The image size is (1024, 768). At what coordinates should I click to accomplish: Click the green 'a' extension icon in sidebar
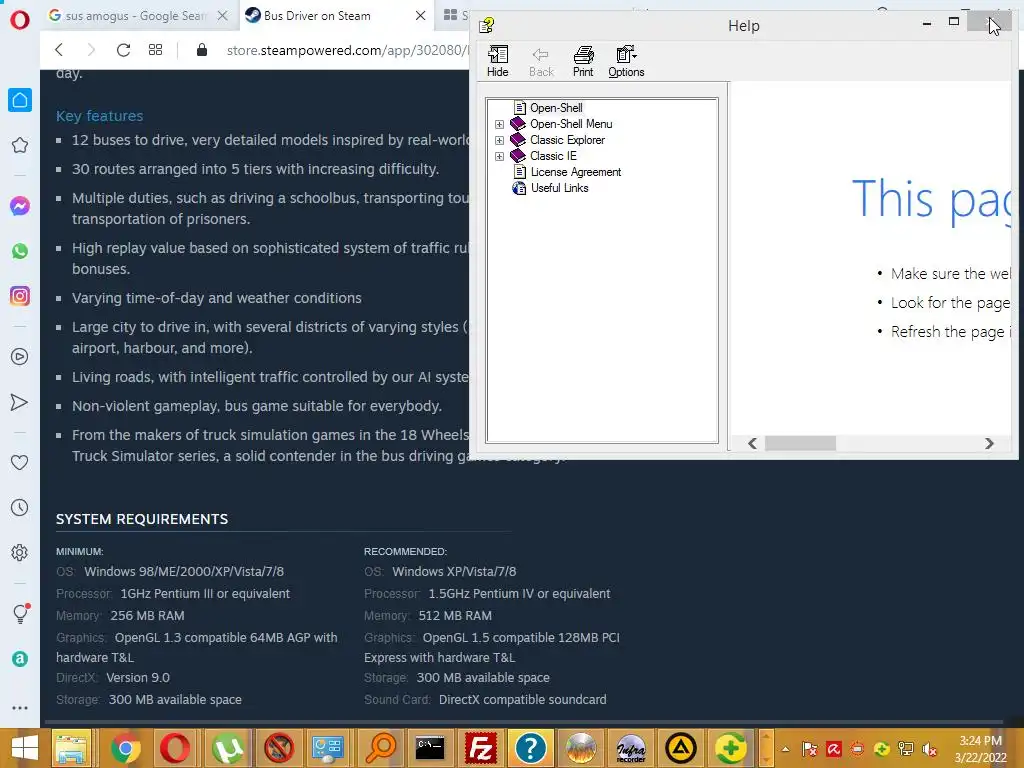pyautogui.click(x=20, y=658)
